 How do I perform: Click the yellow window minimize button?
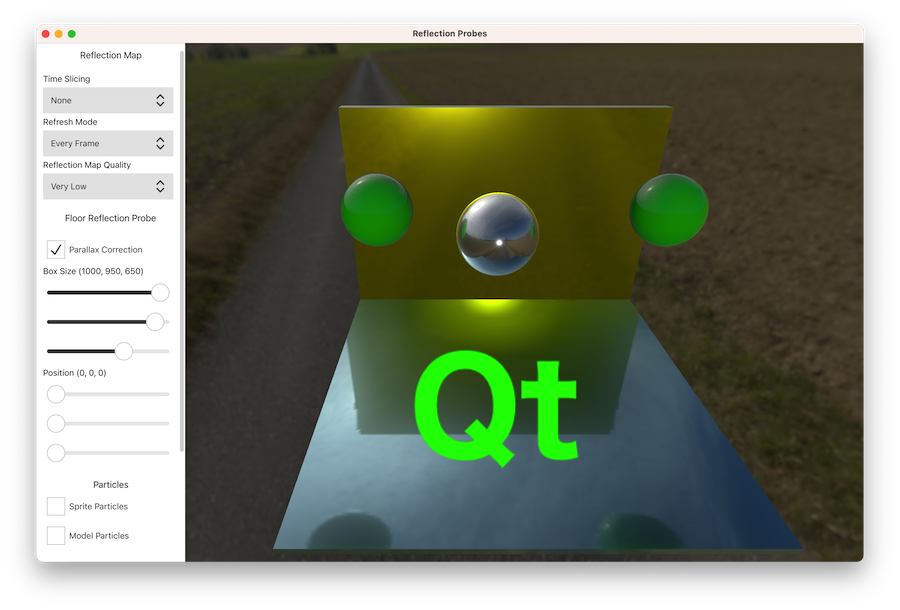click(x=59, y=34)
